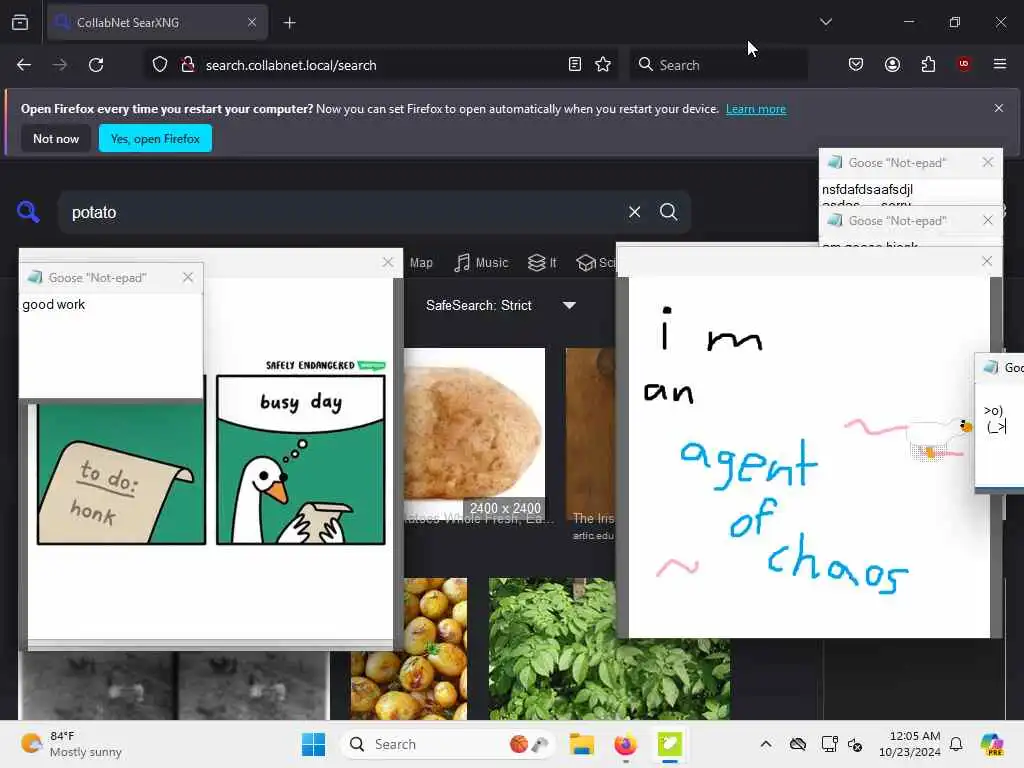Open the Extensions puzzle icon

tap(928, 64)
